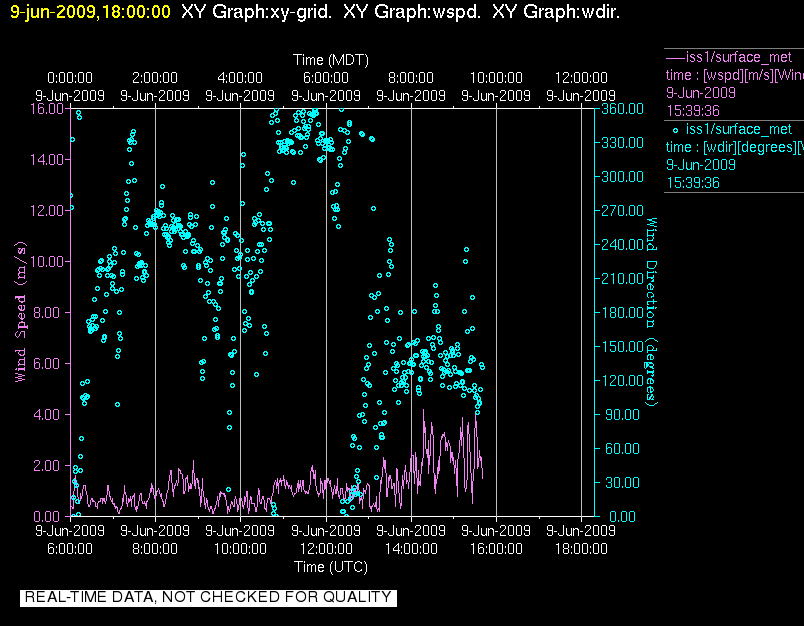Select the 4:00:00 tick on the MDT axis

click(240, 78)
